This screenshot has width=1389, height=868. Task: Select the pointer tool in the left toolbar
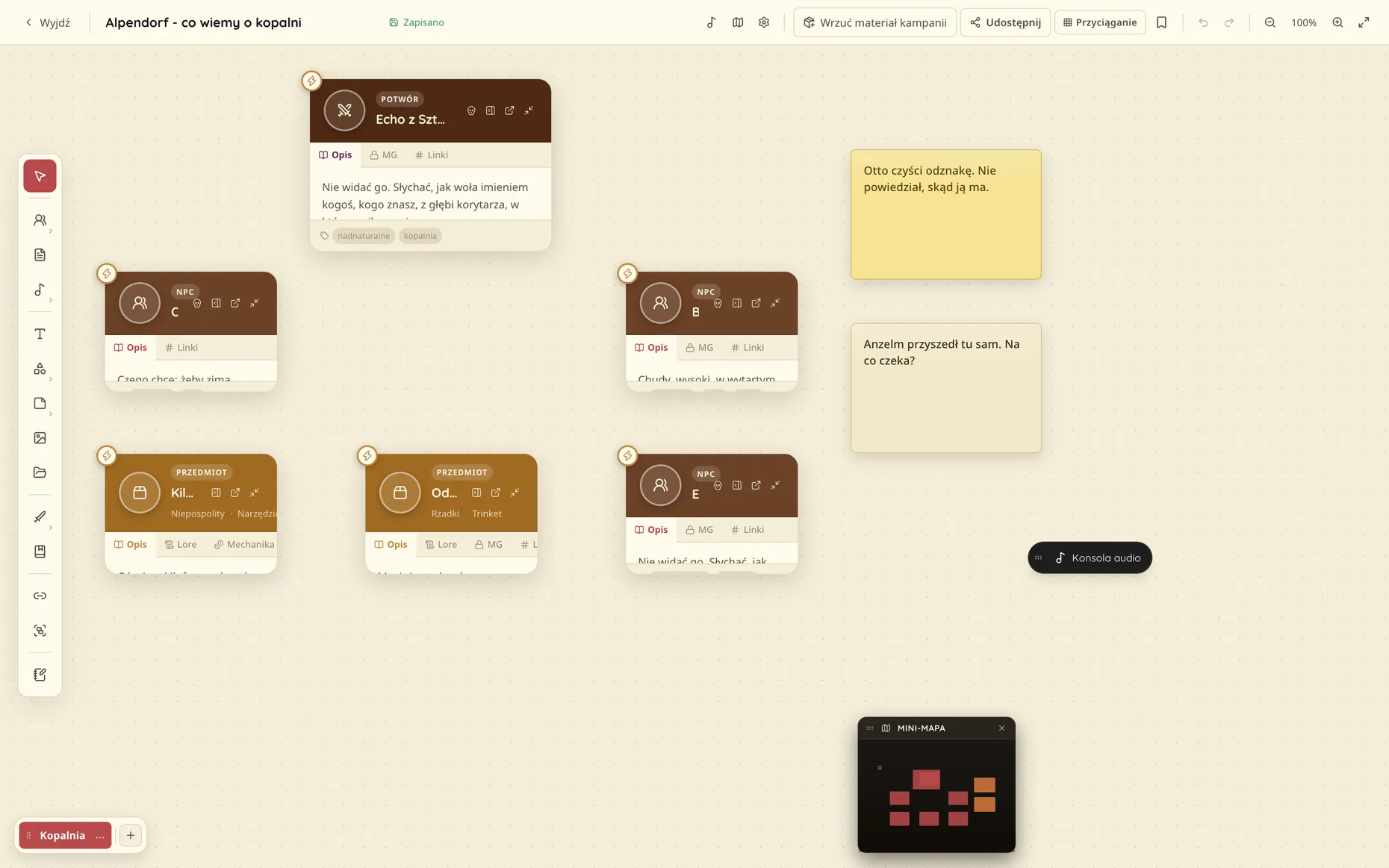[x=40, y=176]
